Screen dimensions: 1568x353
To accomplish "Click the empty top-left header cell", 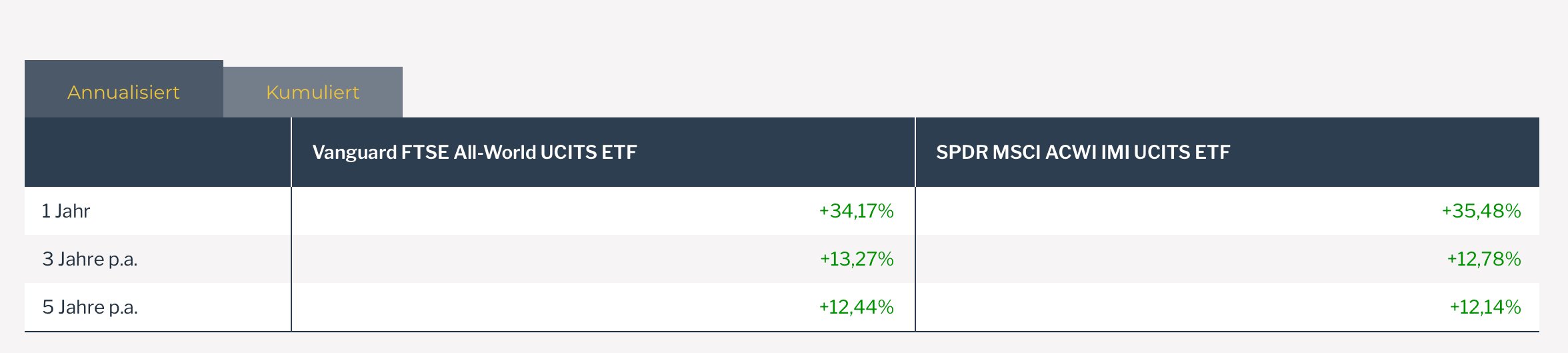I will [157, 152].
